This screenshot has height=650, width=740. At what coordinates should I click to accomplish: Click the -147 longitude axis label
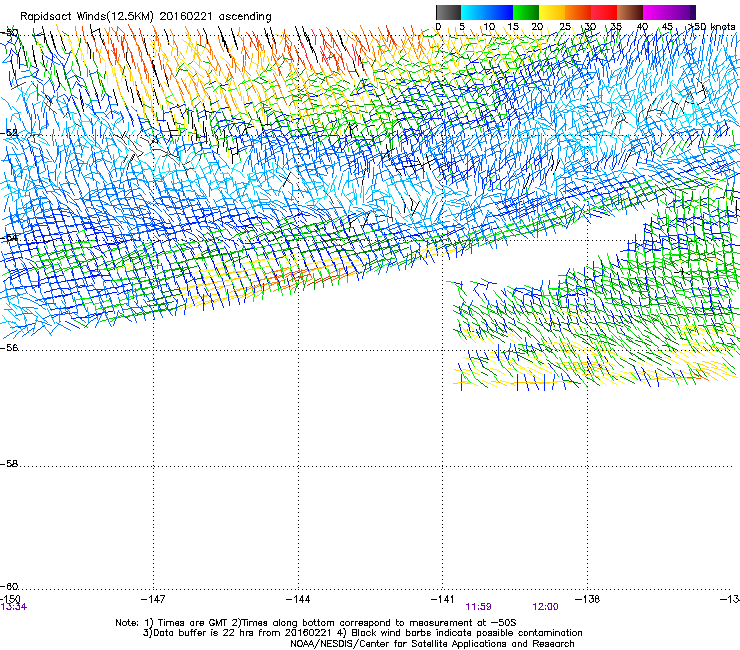point(153,599)
